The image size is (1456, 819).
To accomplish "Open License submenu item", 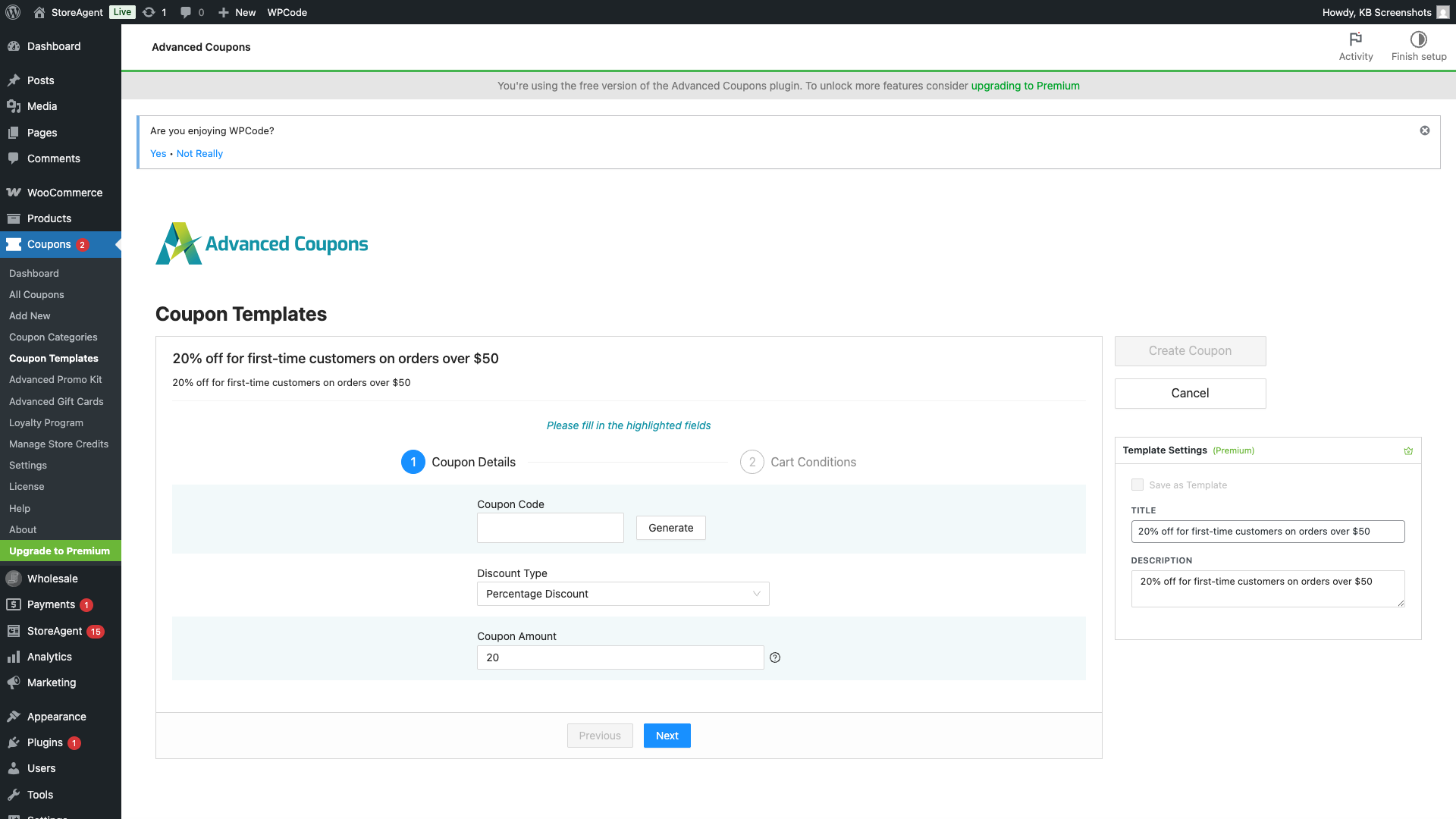I will pyautogui.click(x=27, y=486).
